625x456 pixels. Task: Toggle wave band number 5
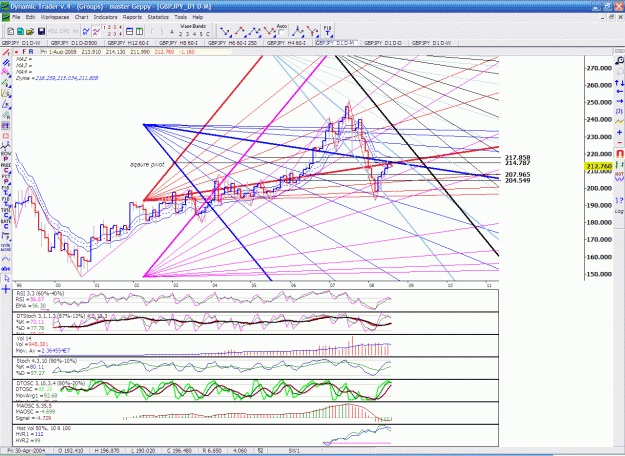coord(201,34)
